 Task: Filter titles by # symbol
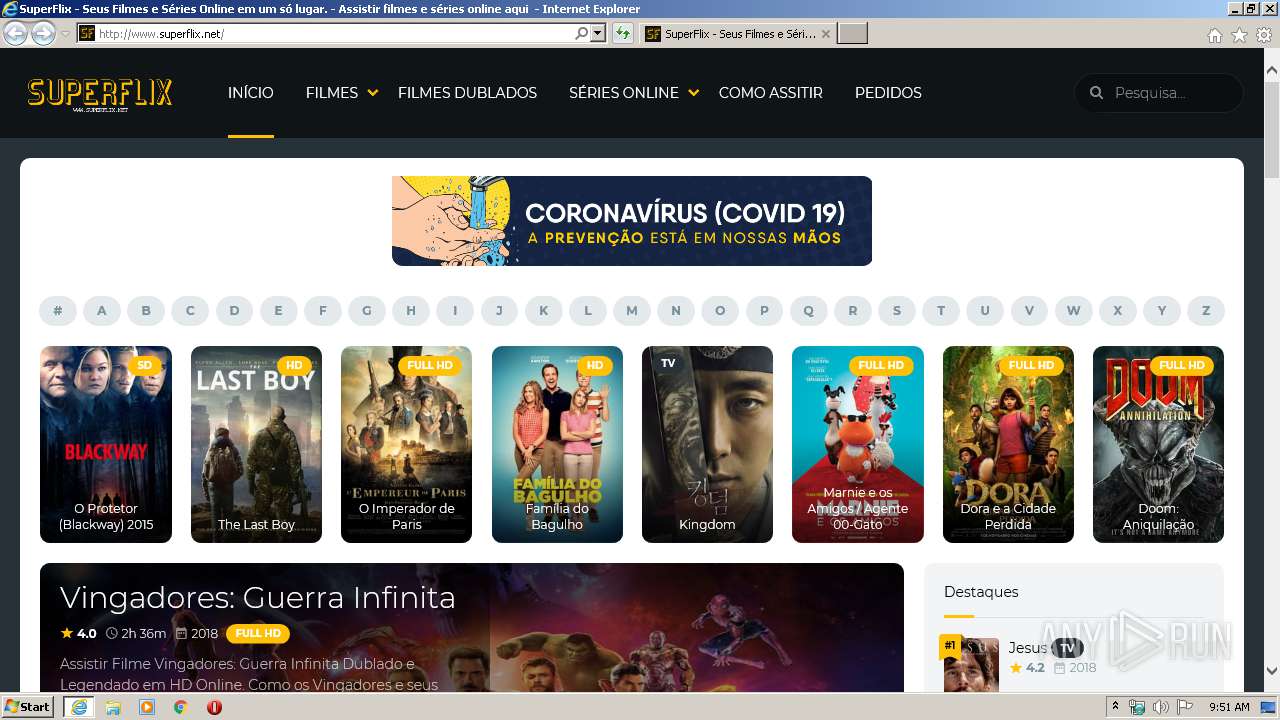(58, 310)
